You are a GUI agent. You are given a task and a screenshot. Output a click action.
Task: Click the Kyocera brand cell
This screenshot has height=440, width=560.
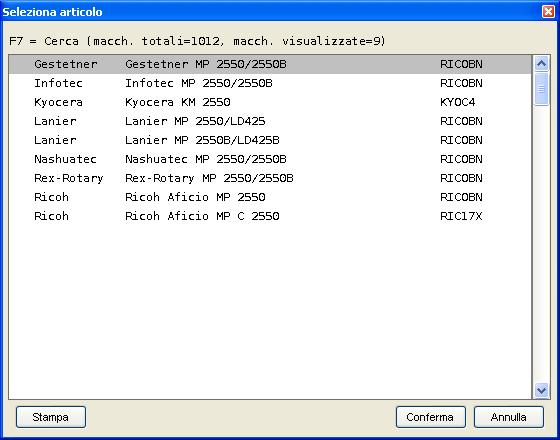tap(58, 102)
